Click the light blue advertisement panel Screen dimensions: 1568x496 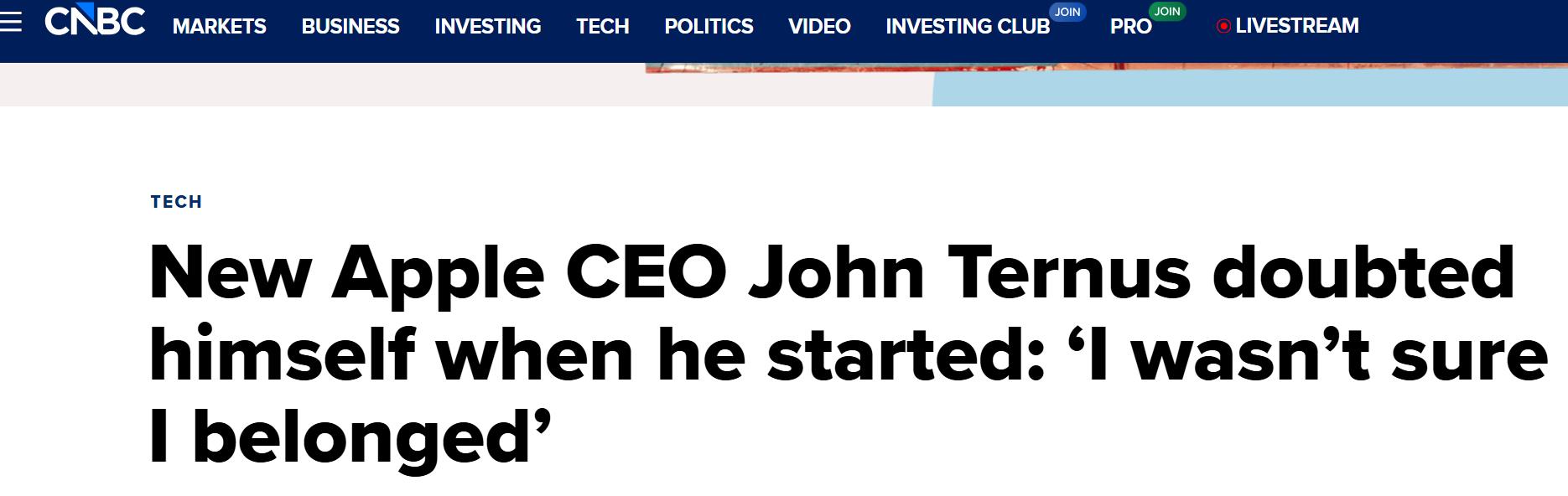tap(1249, 89)
